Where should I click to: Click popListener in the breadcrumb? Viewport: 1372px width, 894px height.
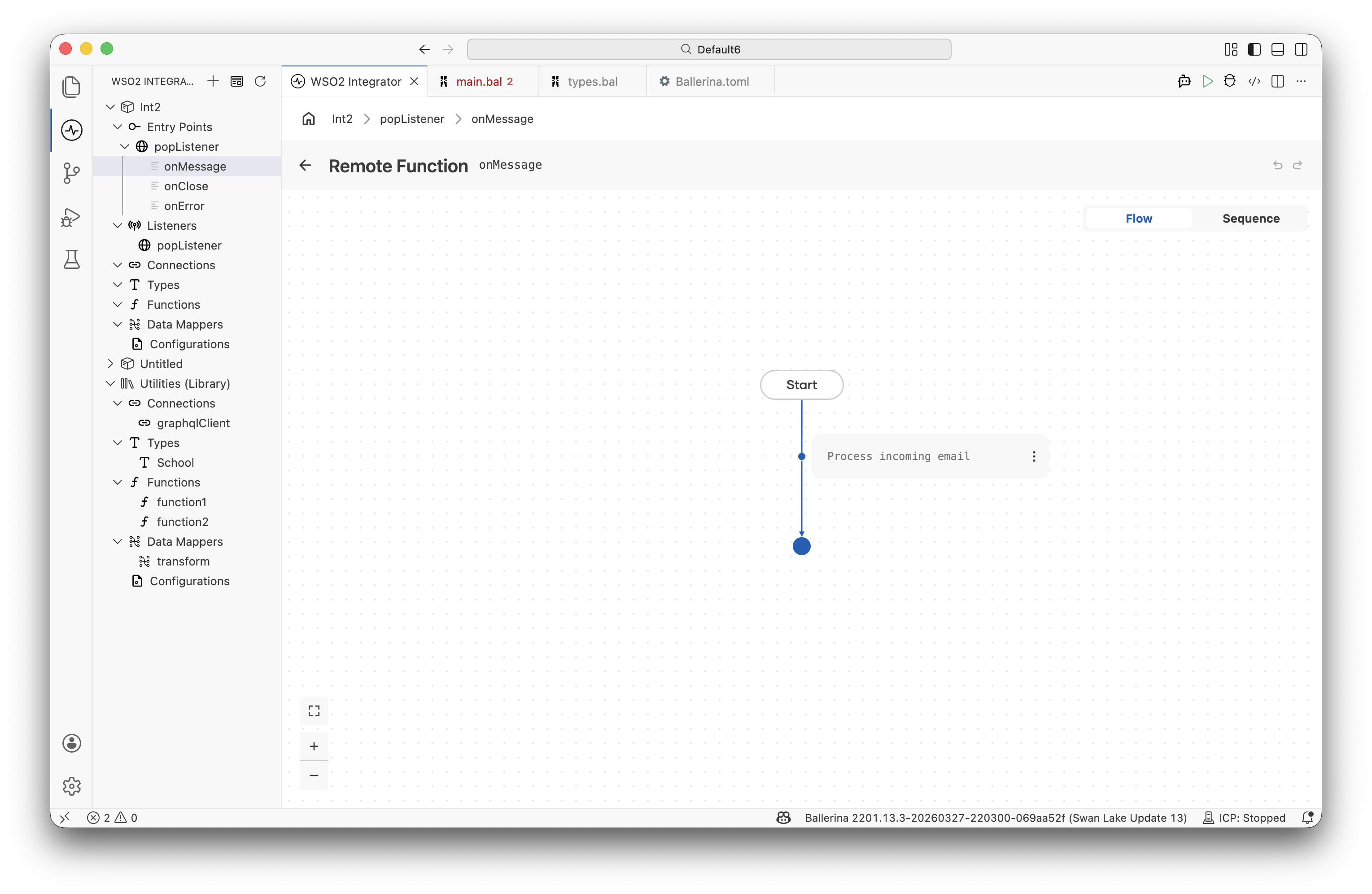click(x=411, y=119)
